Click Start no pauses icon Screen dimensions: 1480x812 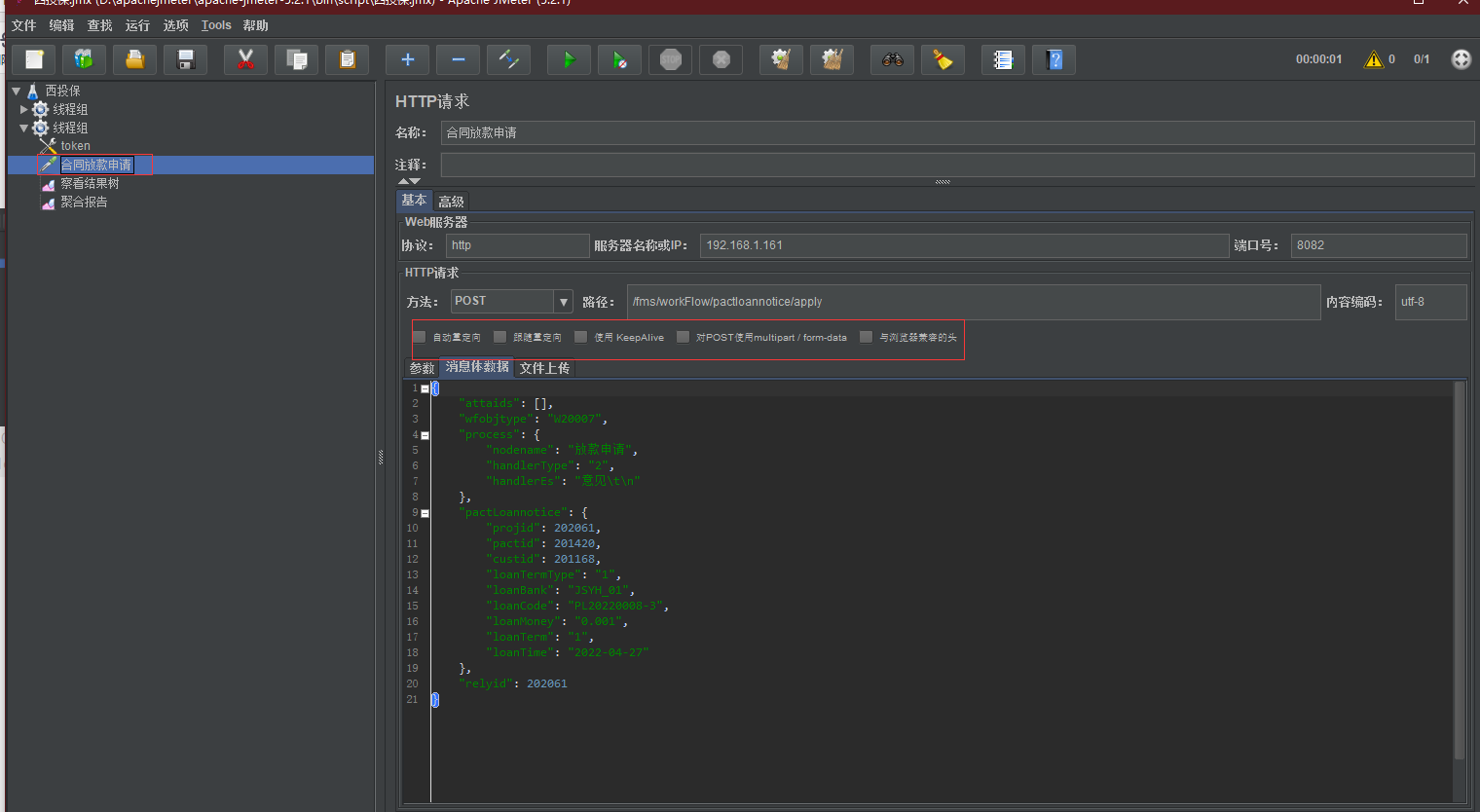pyautogui.click(x=620, y=59)
